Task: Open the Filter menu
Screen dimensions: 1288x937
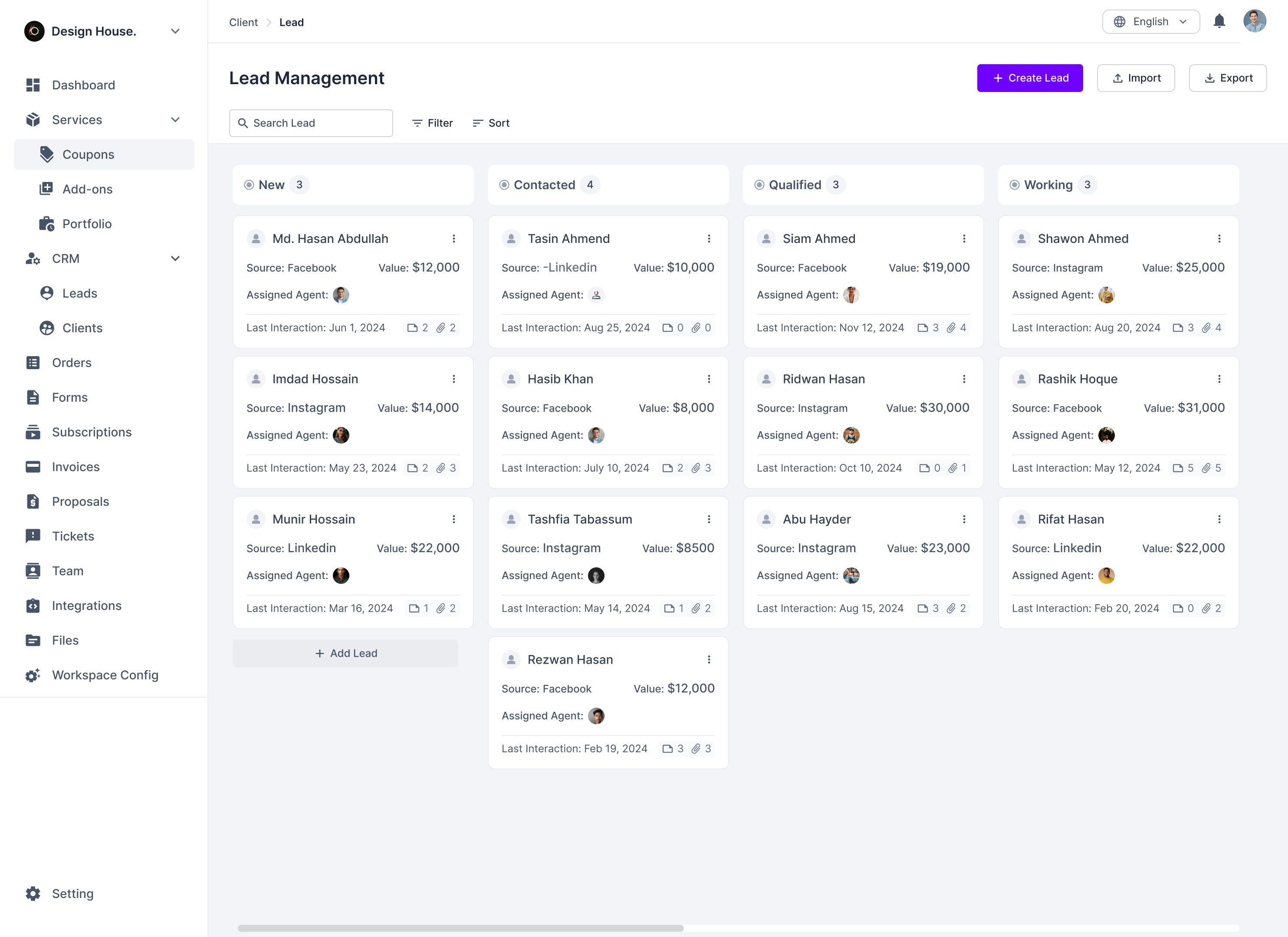Action: pos(432,123)
